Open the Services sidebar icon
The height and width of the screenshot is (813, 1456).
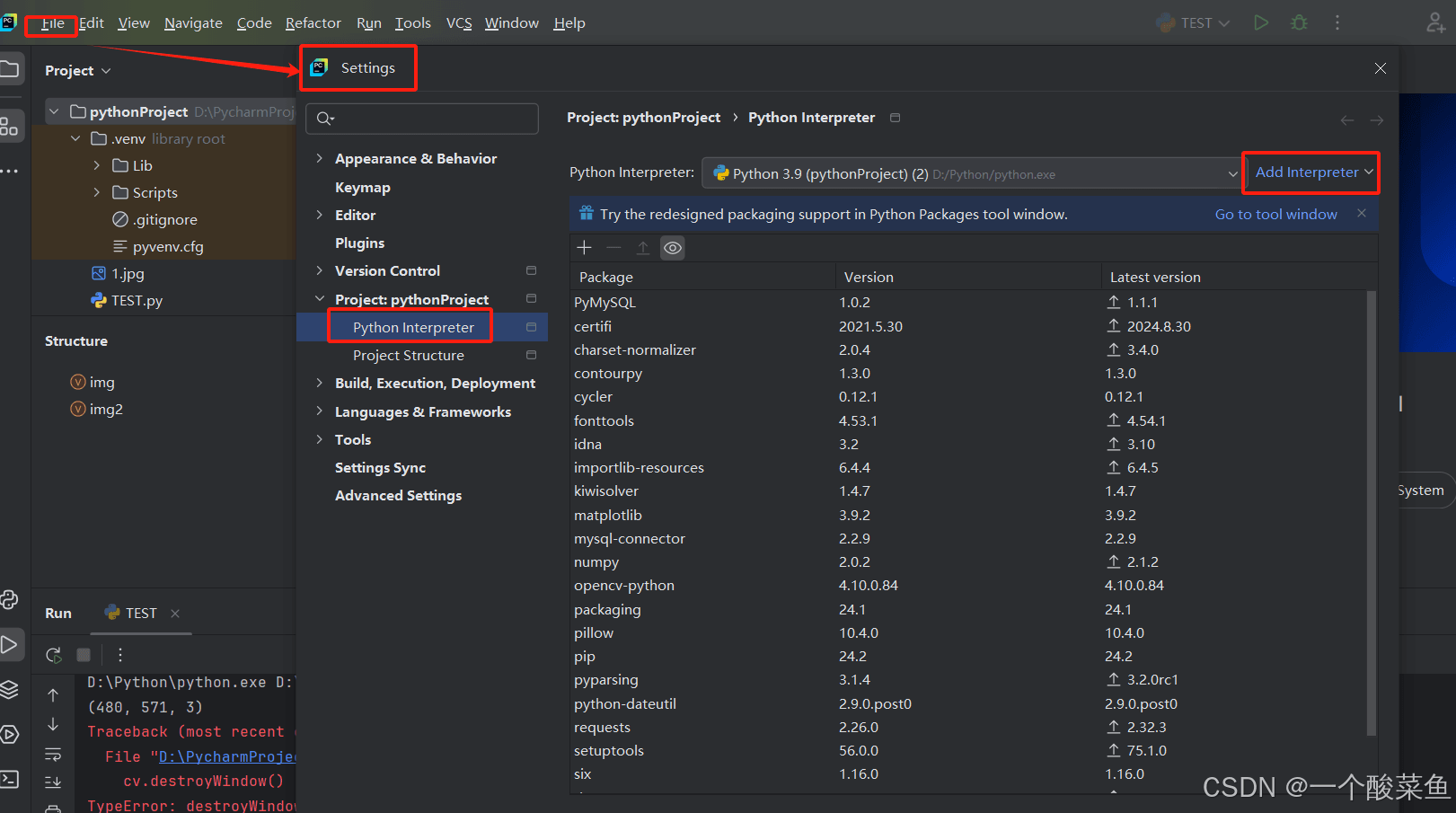click(9, 734)
